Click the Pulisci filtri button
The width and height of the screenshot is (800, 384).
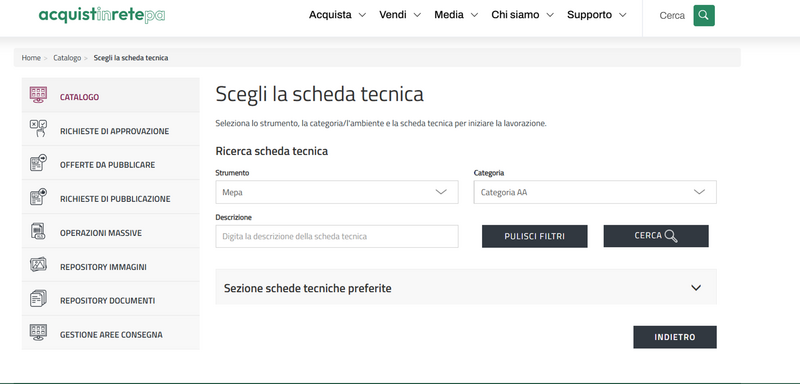coord(534,236)
